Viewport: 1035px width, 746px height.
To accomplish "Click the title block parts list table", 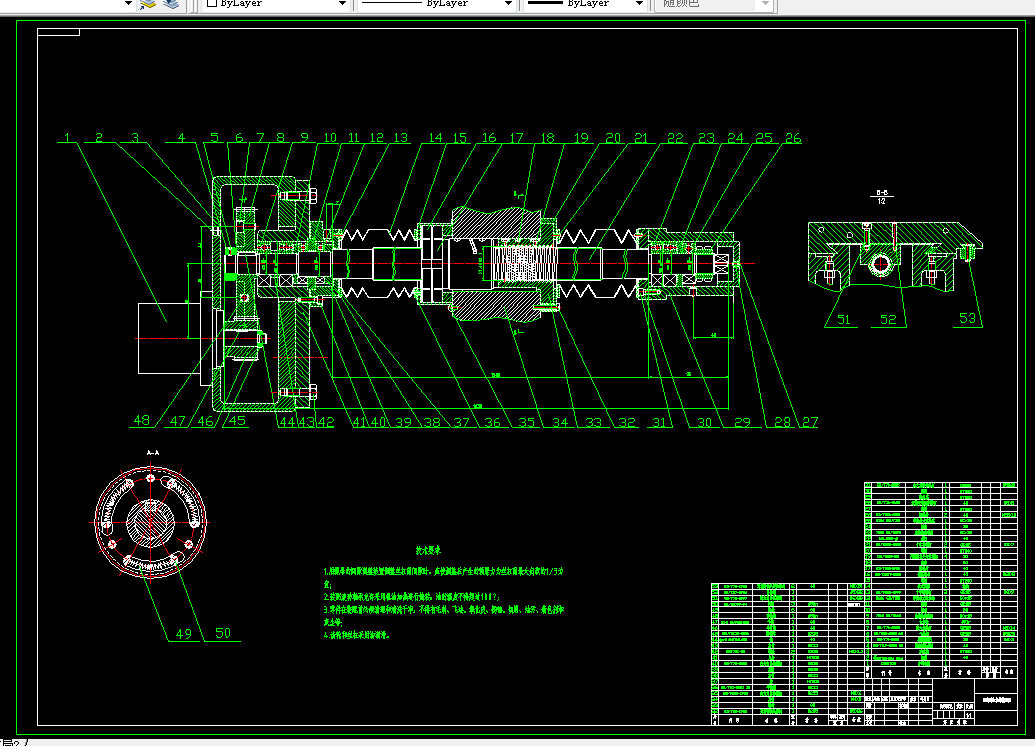I will [x=864, y=603].
